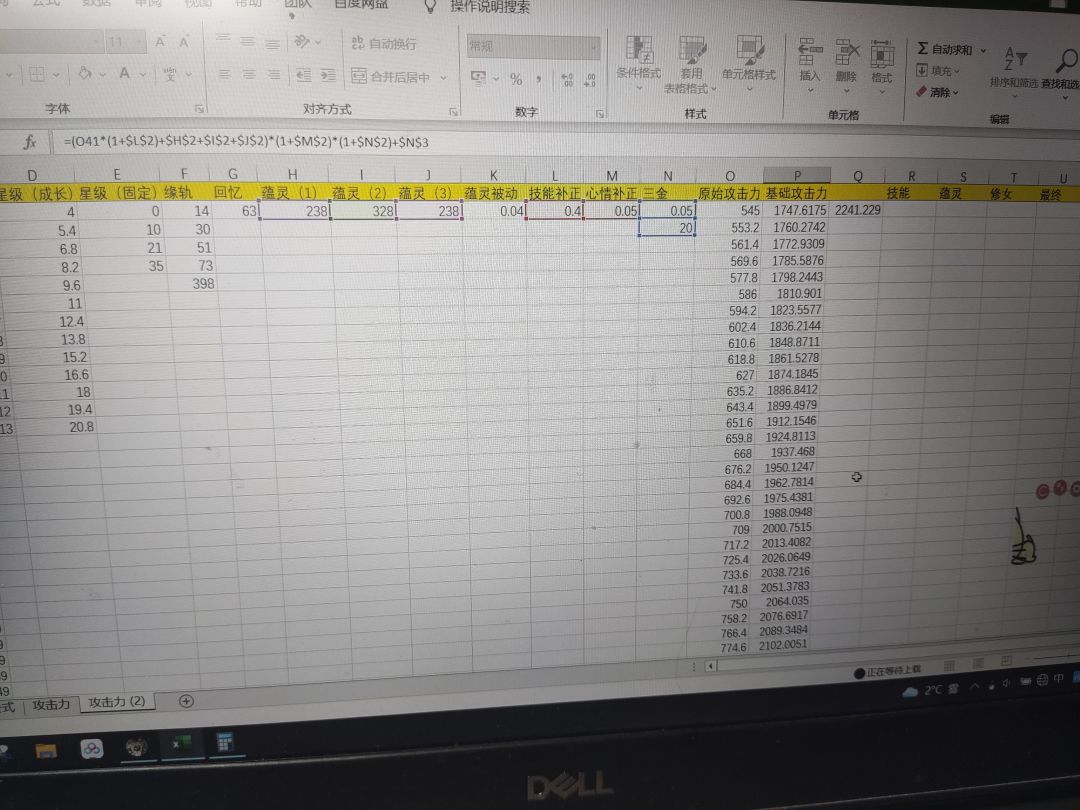Apply comma style format
This screenshot has height=810, width=1080.
pos(539,80)
